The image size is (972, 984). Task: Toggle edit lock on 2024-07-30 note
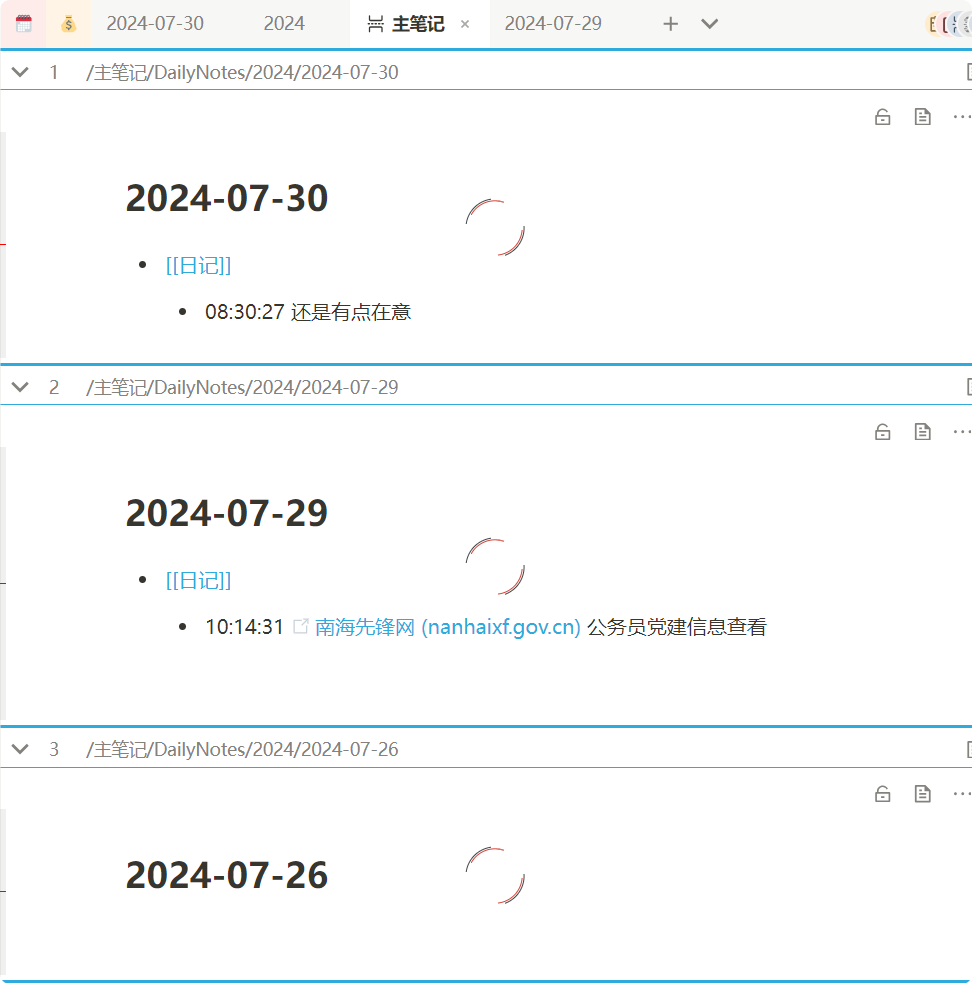pos(882,117)
